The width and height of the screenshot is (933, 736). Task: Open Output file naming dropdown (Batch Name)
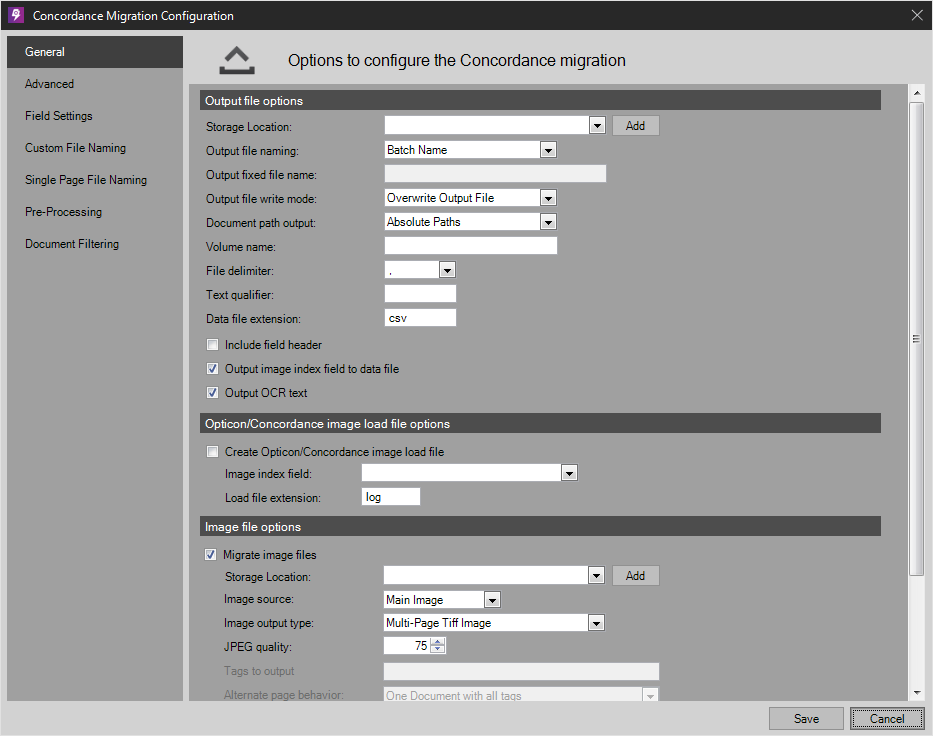(548, 150)
